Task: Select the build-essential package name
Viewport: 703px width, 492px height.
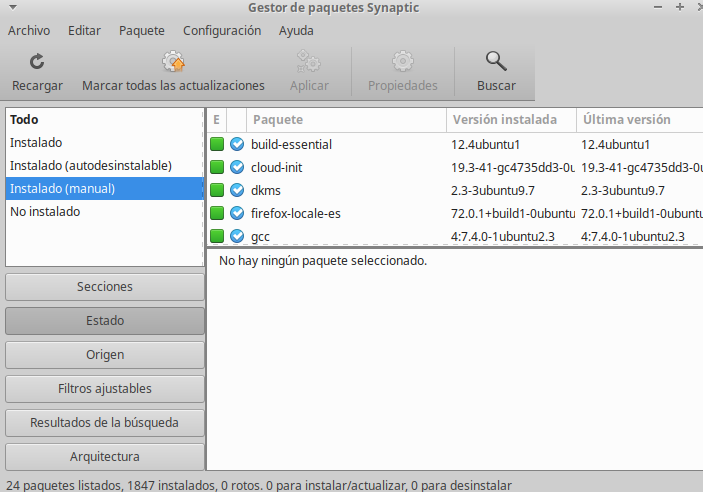Action: tap(291, 144)
